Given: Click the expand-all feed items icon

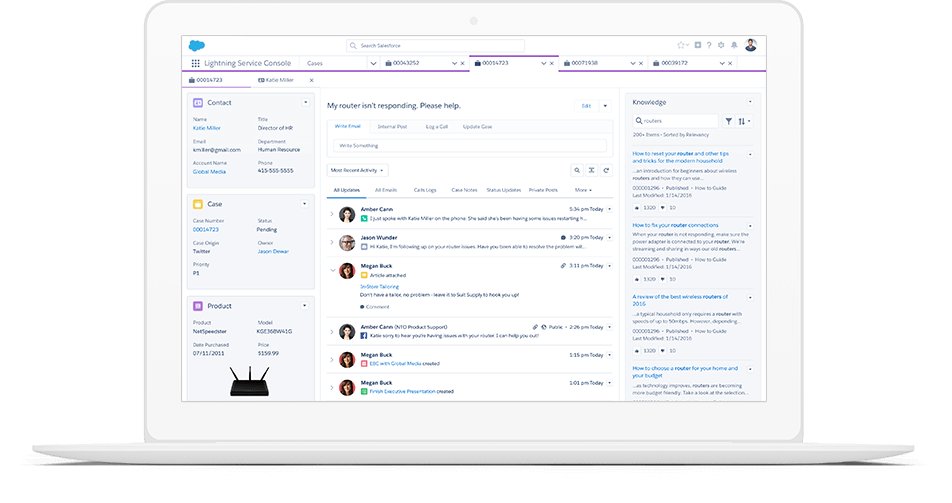Looking at the screenshot, I should point(591,171).
